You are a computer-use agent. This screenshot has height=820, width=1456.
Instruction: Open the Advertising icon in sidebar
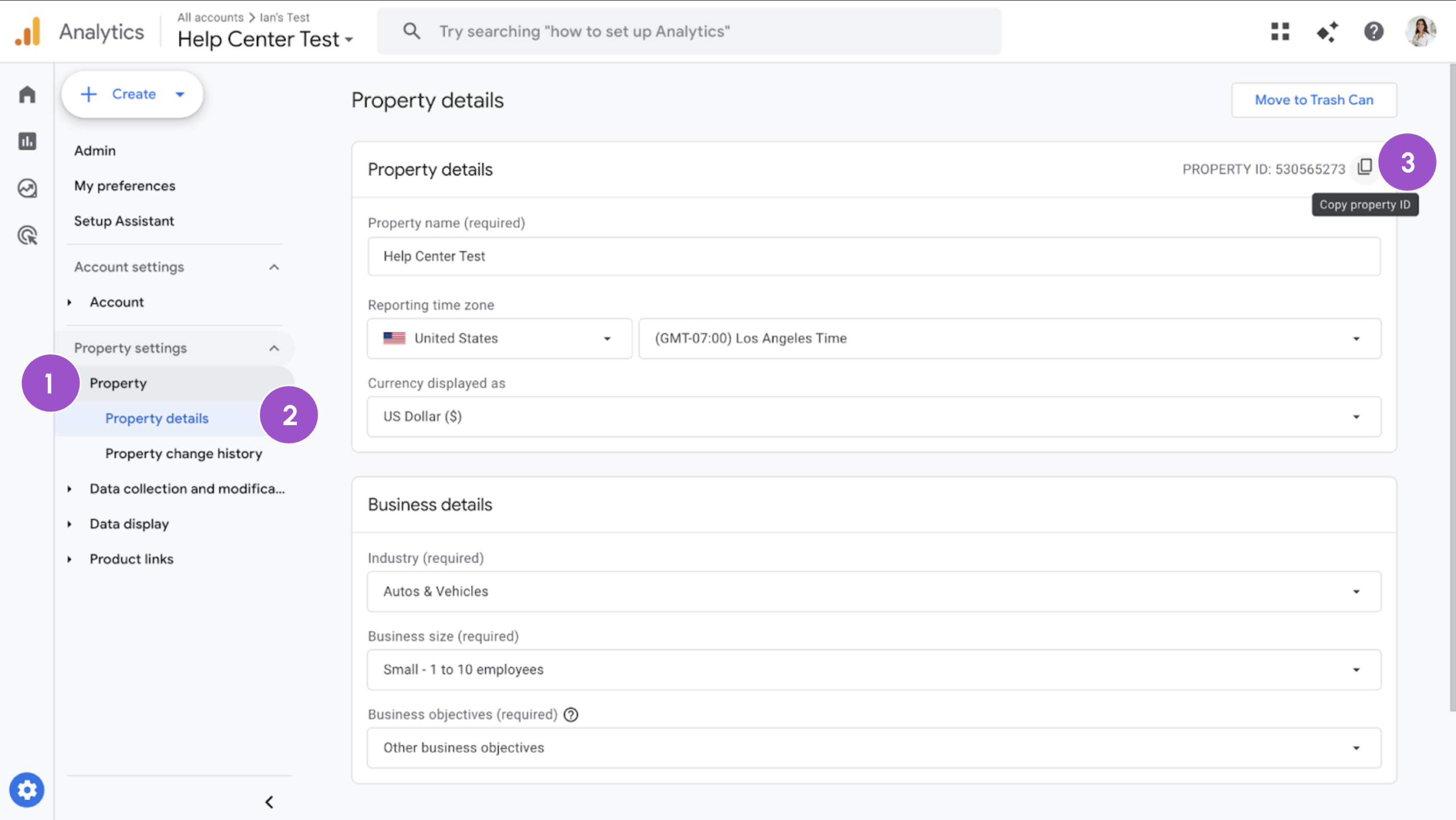pyautogui.click(x=27, y=235)
